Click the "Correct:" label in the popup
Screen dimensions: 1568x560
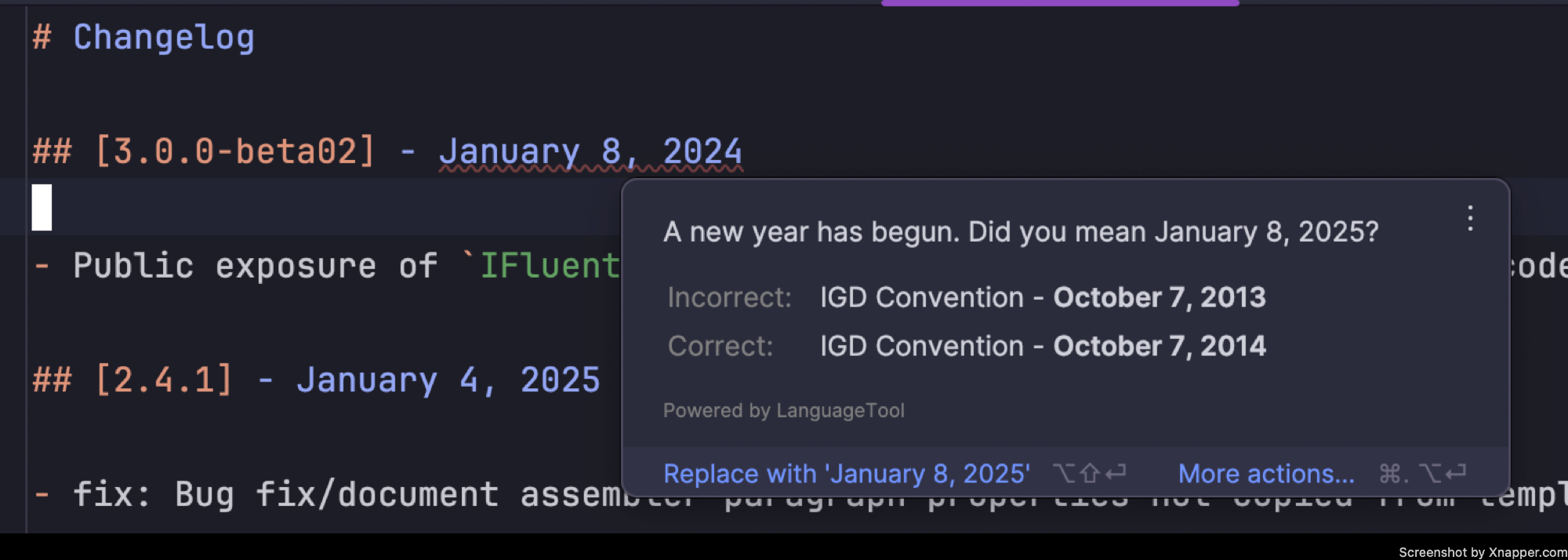pos(720,346)
